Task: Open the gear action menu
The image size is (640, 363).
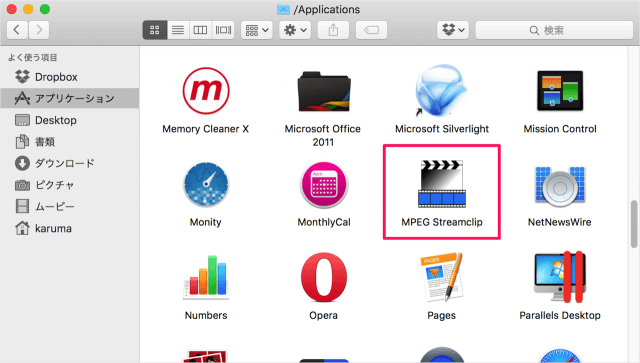Action: click(295, 30)
